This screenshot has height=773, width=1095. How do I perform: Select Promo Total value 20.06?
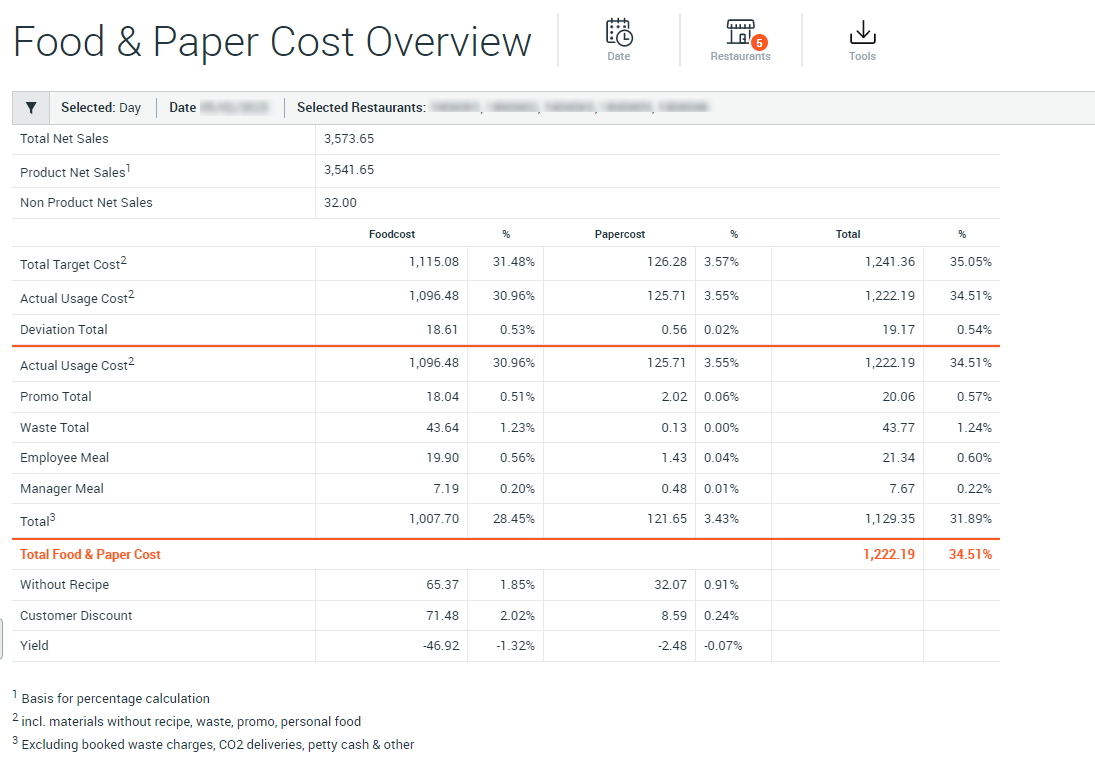click(898, 397)
